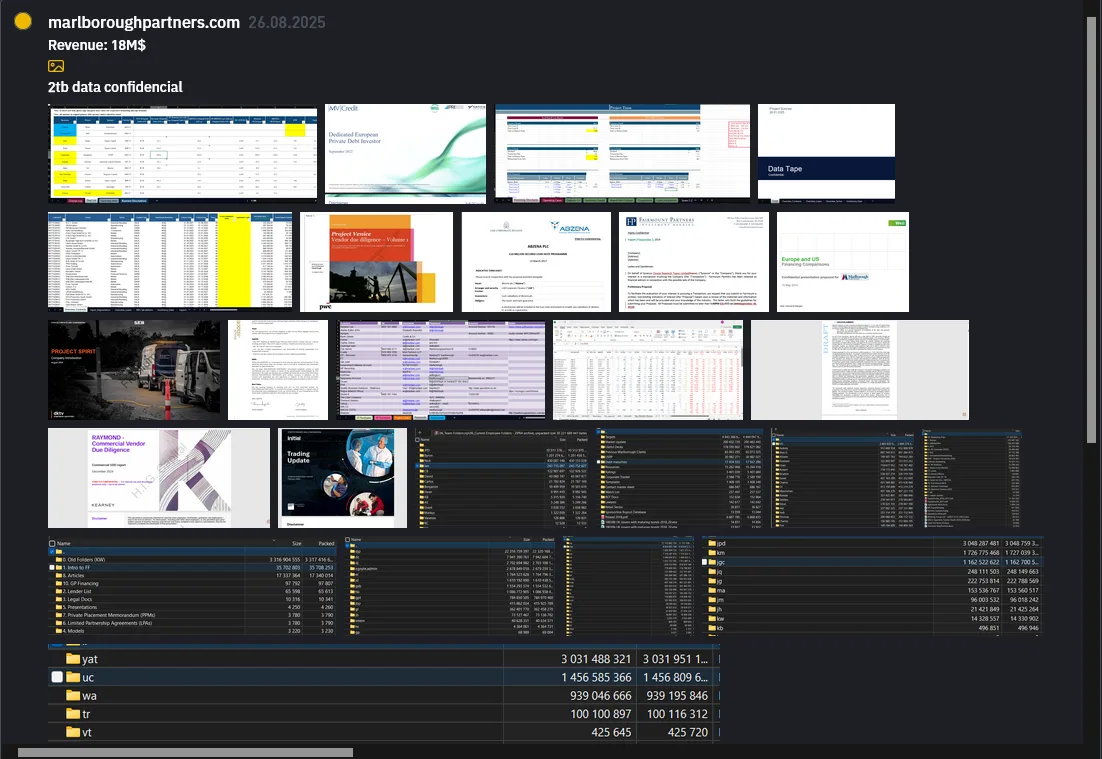This screenshot has width=1102, height=759.
Task: Click the uc folder icon
Action: pos(73,677)
